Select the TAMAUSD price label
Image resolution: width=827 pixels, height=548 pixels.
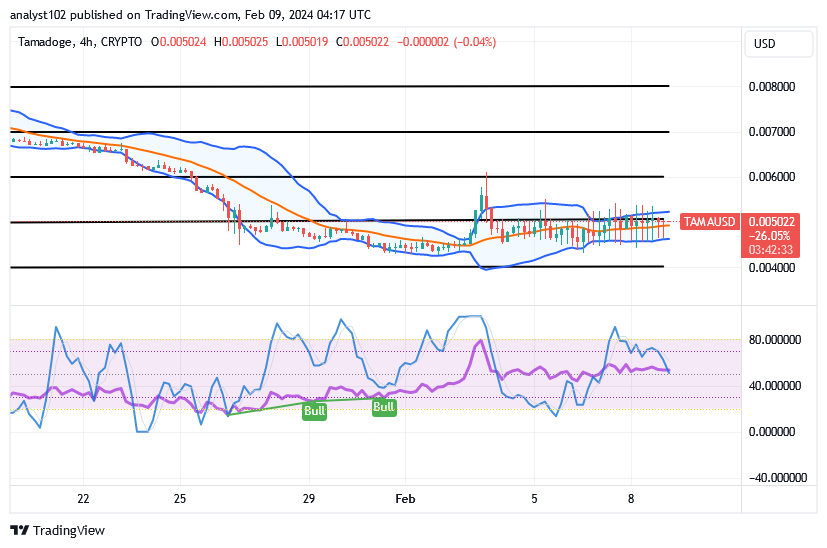[x=709, y=222]
